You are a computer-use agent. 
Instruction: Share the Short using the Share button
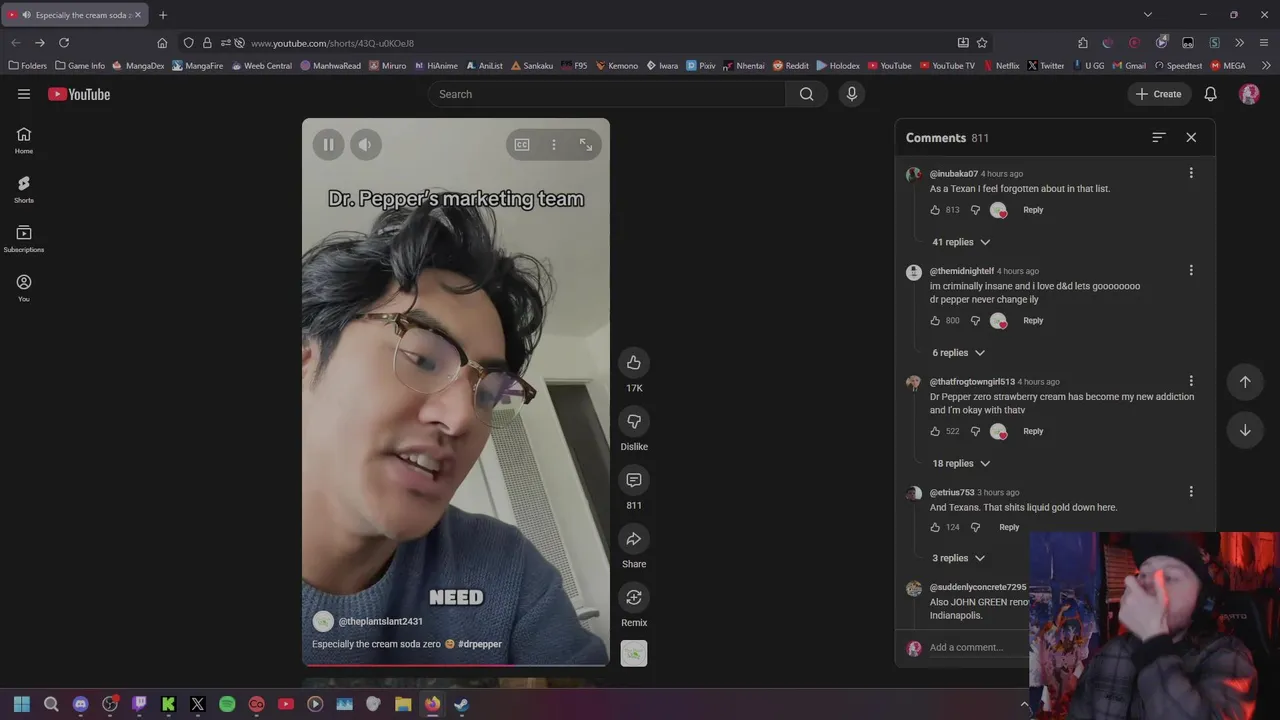point(634,539)
